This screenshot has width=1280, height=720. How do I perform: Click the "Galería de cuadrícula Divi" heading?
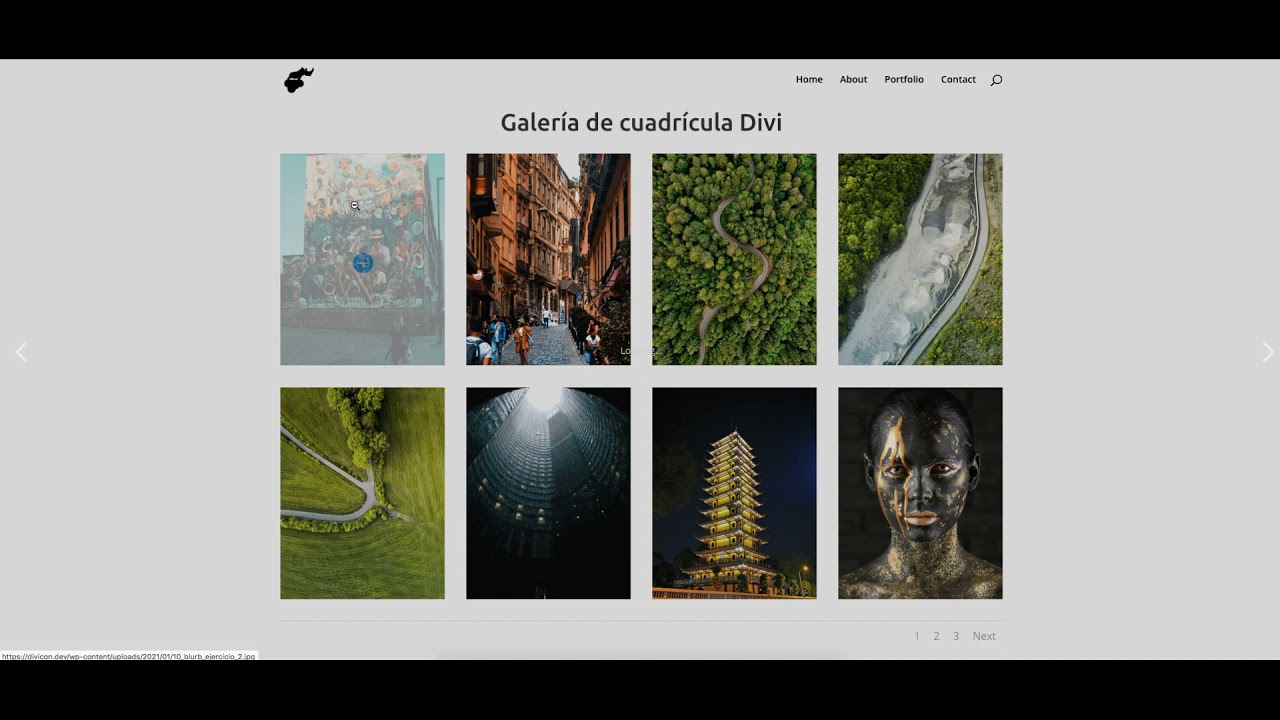641,123
